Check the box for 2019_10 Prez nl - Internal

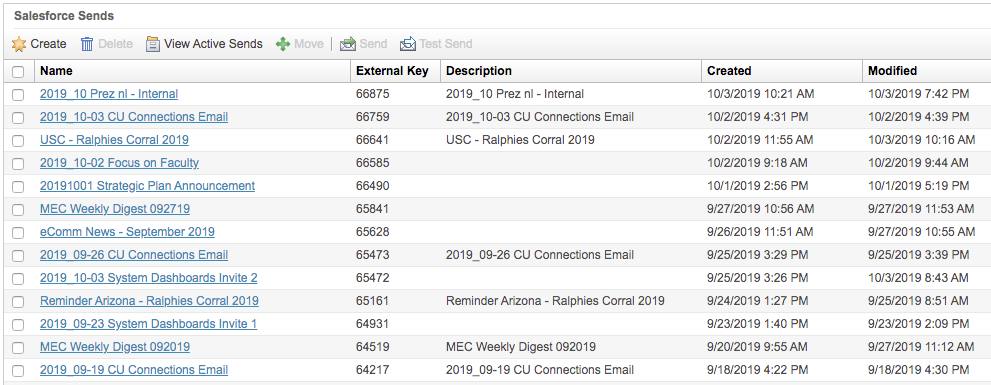click(18, 95)
